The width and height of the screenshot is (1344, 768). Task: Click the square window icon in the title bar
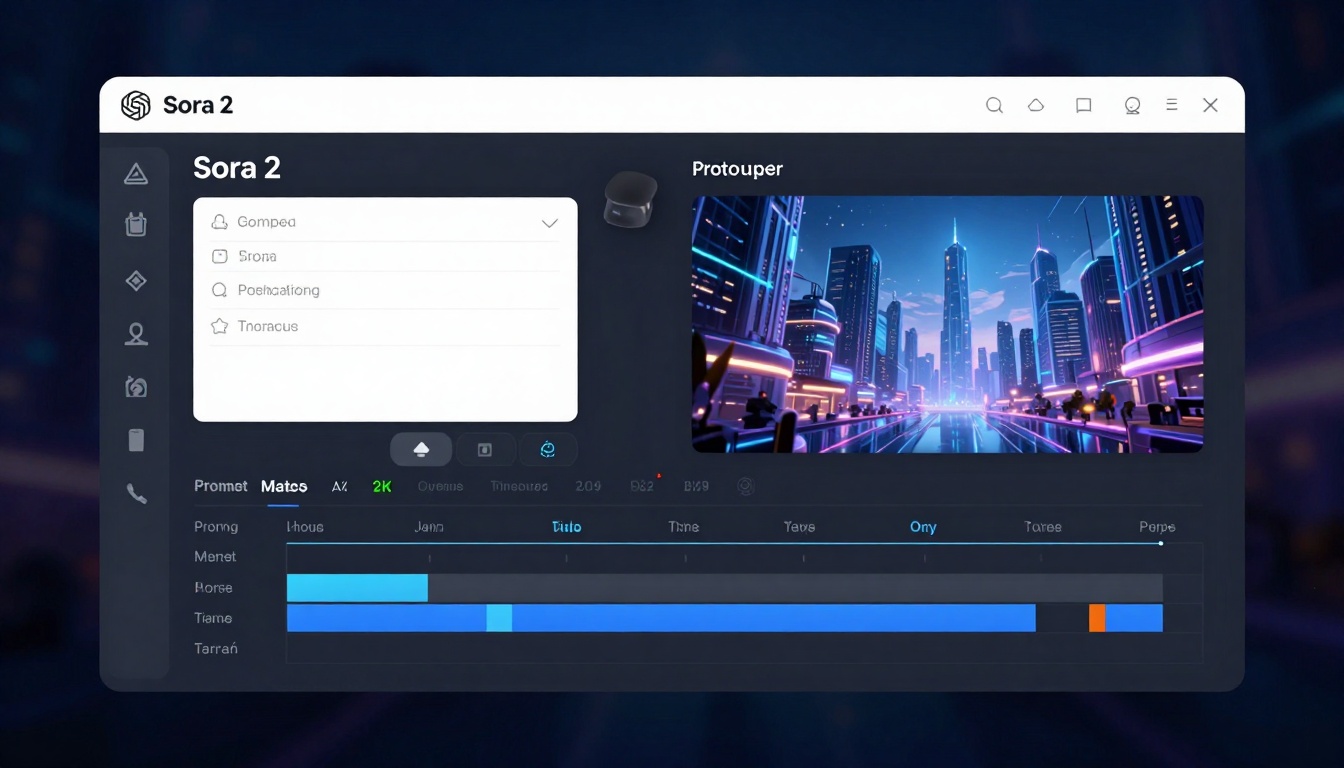(x=1083, y=105)
